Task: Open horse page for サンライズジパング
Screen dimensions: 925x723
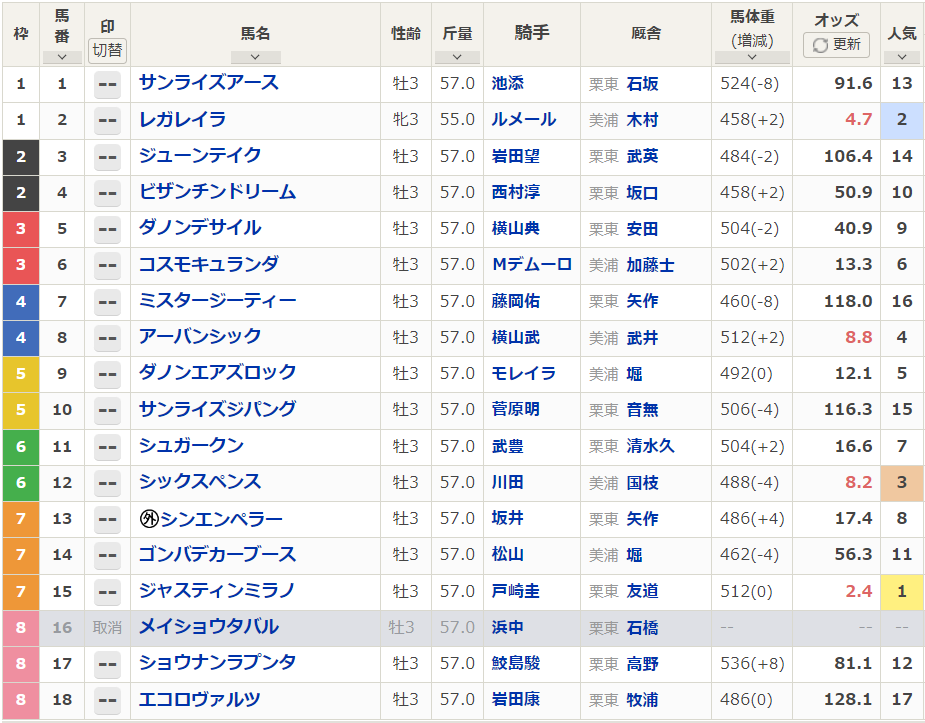Action: click(x=217, y=409)
